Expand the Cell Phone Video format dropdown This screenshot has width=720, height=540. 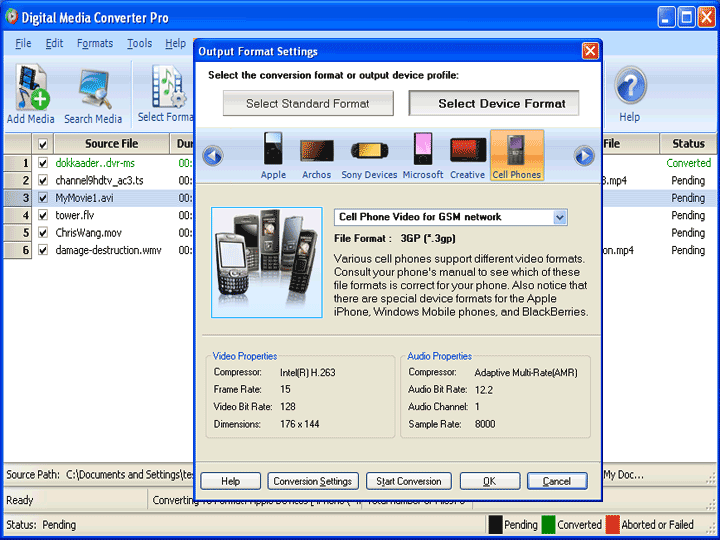click(560, 217)
